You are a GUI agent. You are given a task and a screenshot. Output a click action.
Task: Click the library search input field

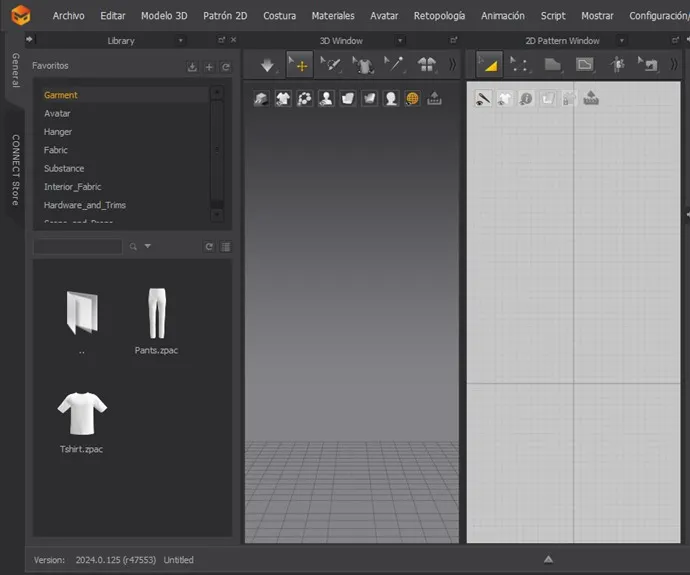78,246
